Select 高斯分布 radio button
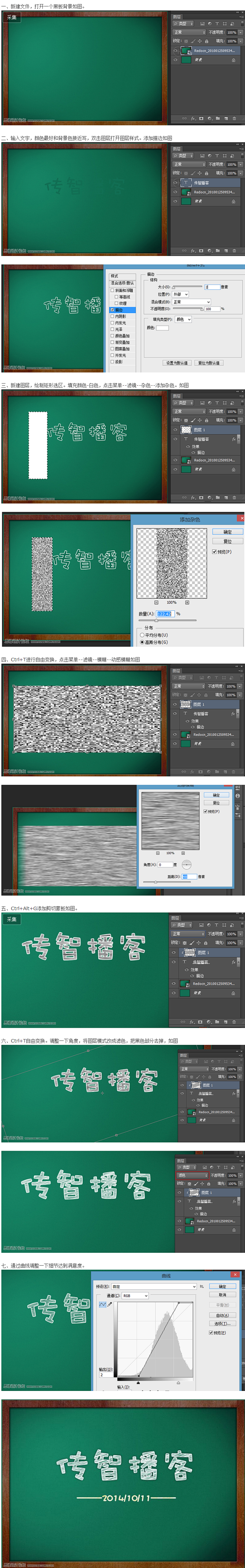 pos(143,642)
